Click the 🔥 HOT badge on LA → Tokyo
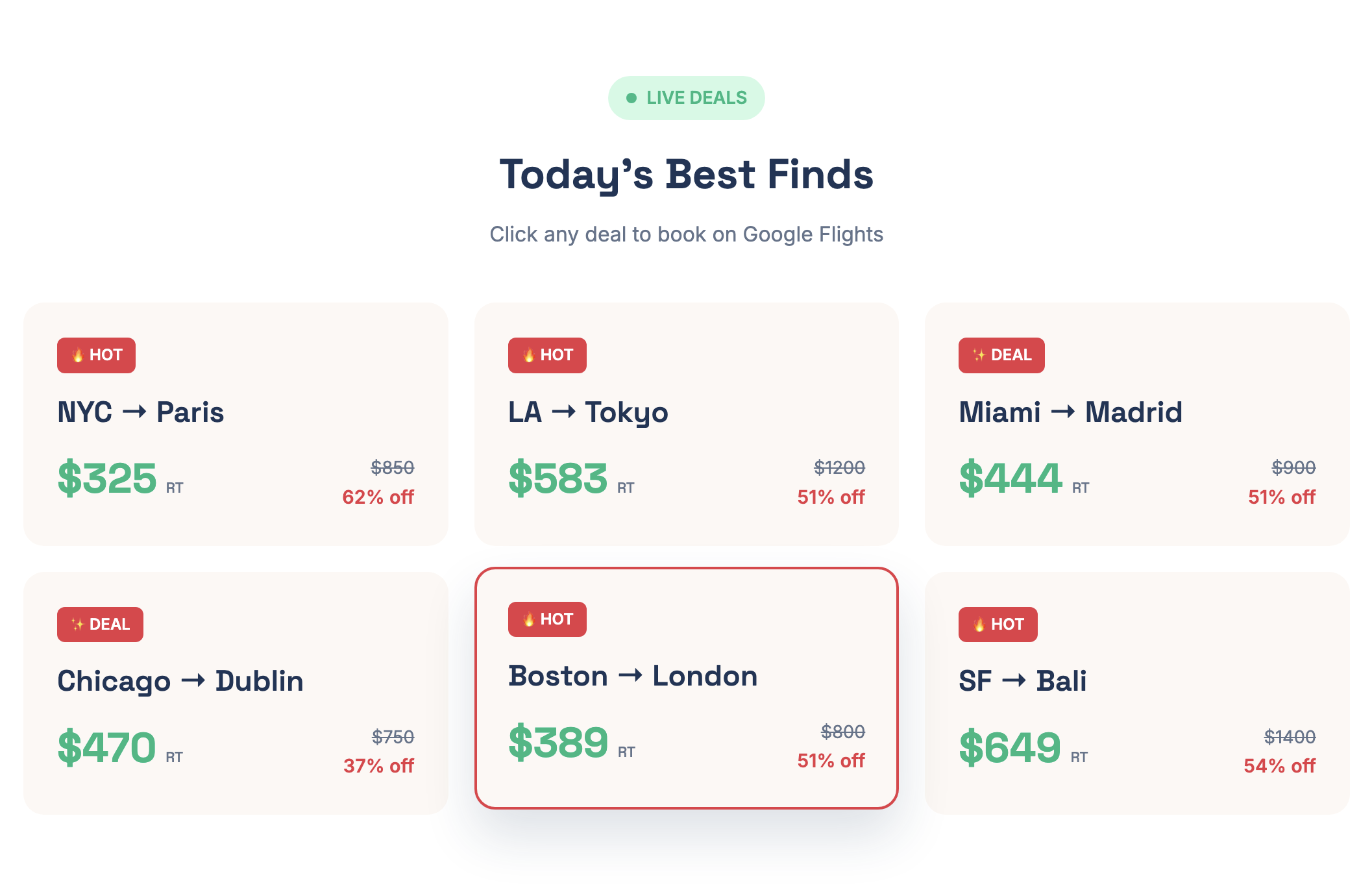The image size is (1372, 892). click(x=546, y=354)
